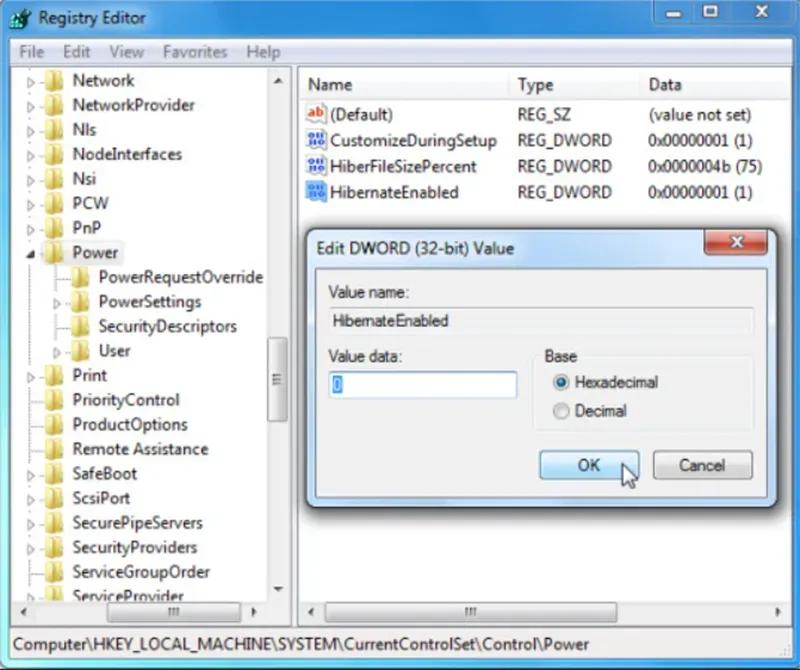This screenshot has width=800, height=670.
Task: Open the Edit menu
Action: (x=76, y=51)
